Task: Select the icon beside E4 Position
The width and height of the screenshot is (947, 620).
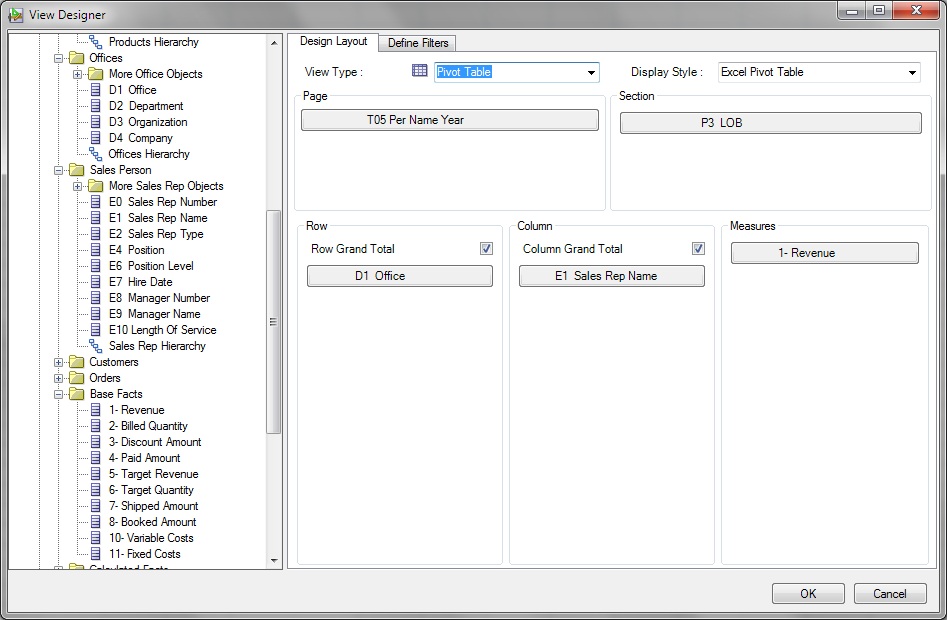Action: pos(93,249)
